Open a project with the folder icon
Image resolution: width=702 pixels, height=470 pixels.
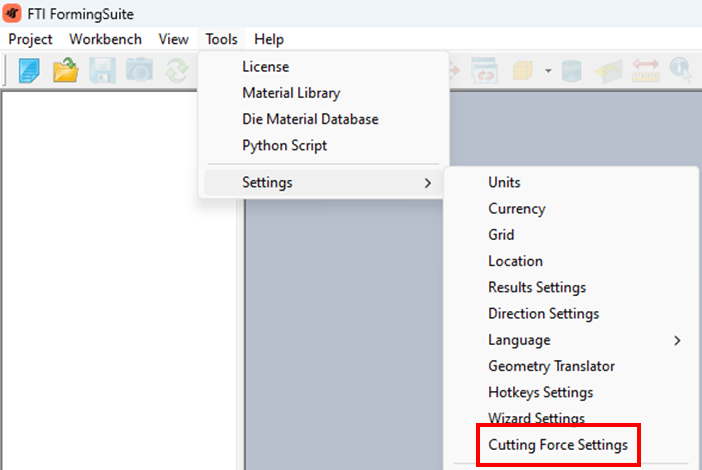(x=66, y=71)
